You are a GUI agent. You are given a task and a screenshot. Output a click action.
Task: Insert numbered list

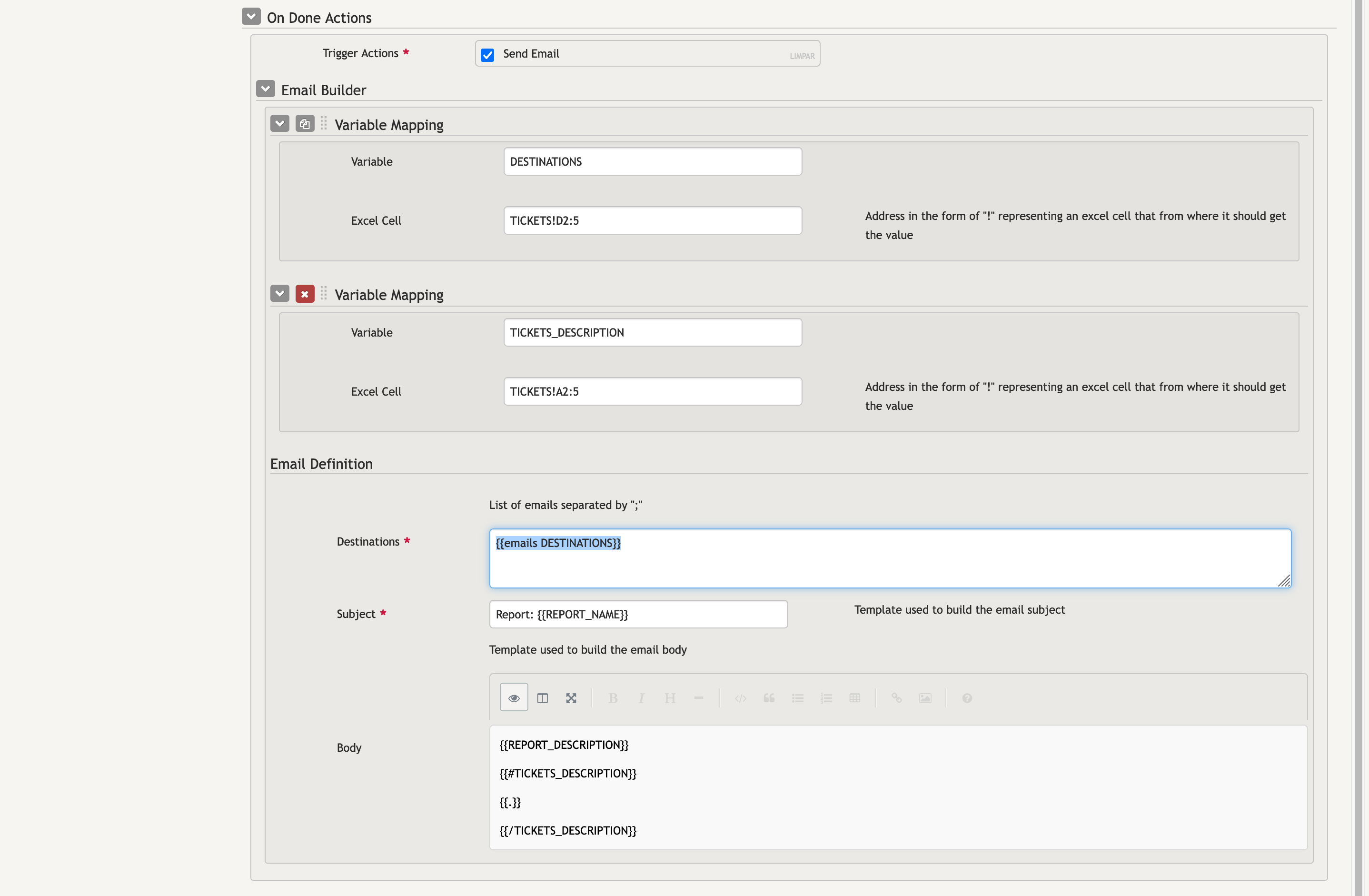(826, 697)
